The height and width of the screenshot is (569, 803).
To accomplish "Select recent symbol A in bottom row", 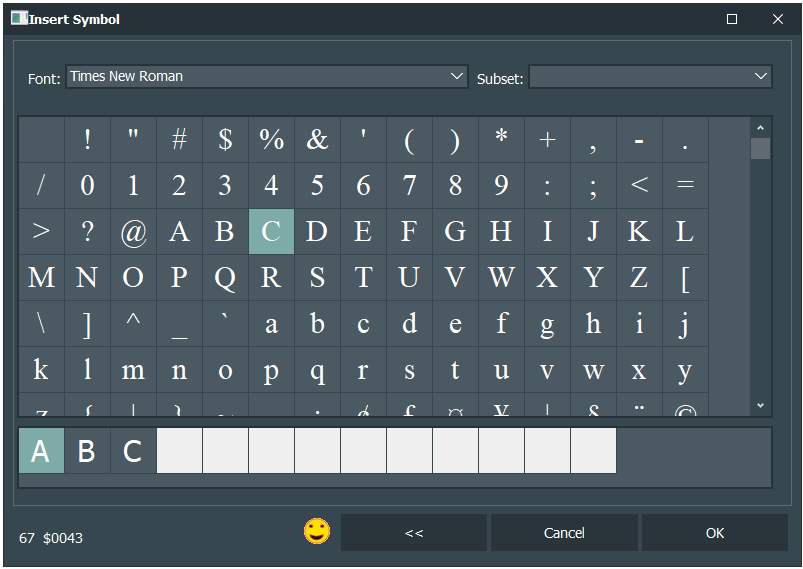I will pyautogui.click(x=41, y=451).
